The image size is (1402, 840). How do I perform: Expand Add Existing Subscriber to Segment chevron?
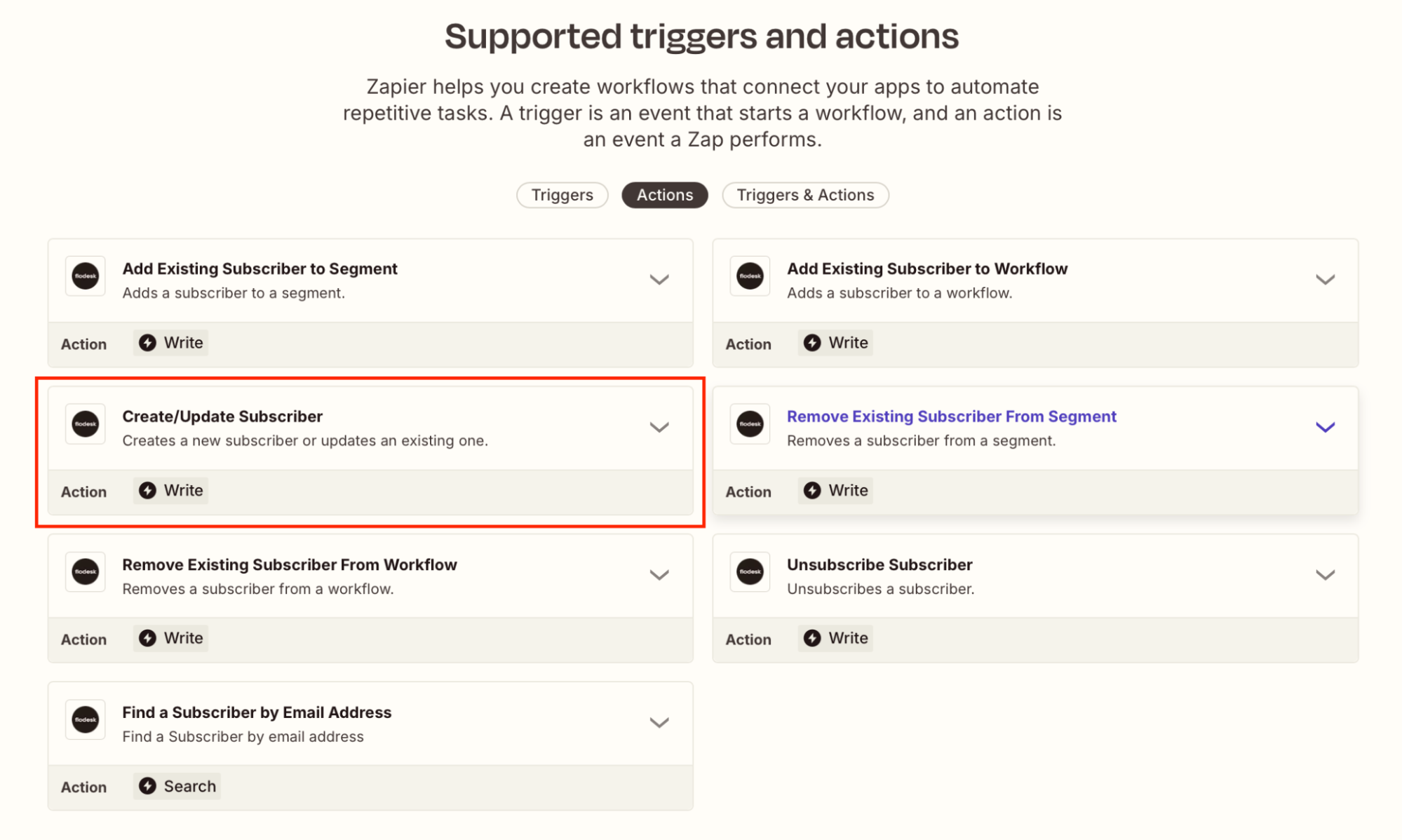[659, 280]
